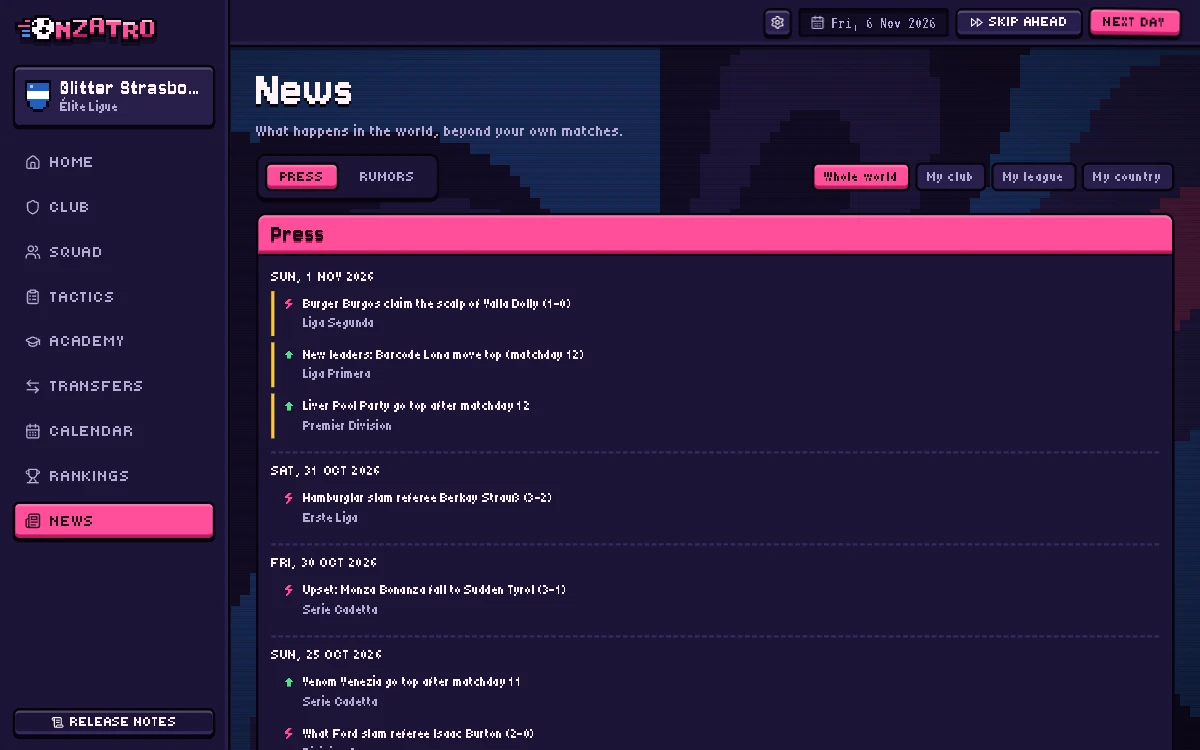The height and width of the screenshot is (750, 1200).
Task: Open Glitter Strasbourg club name
Action: (x=129, y=88)
